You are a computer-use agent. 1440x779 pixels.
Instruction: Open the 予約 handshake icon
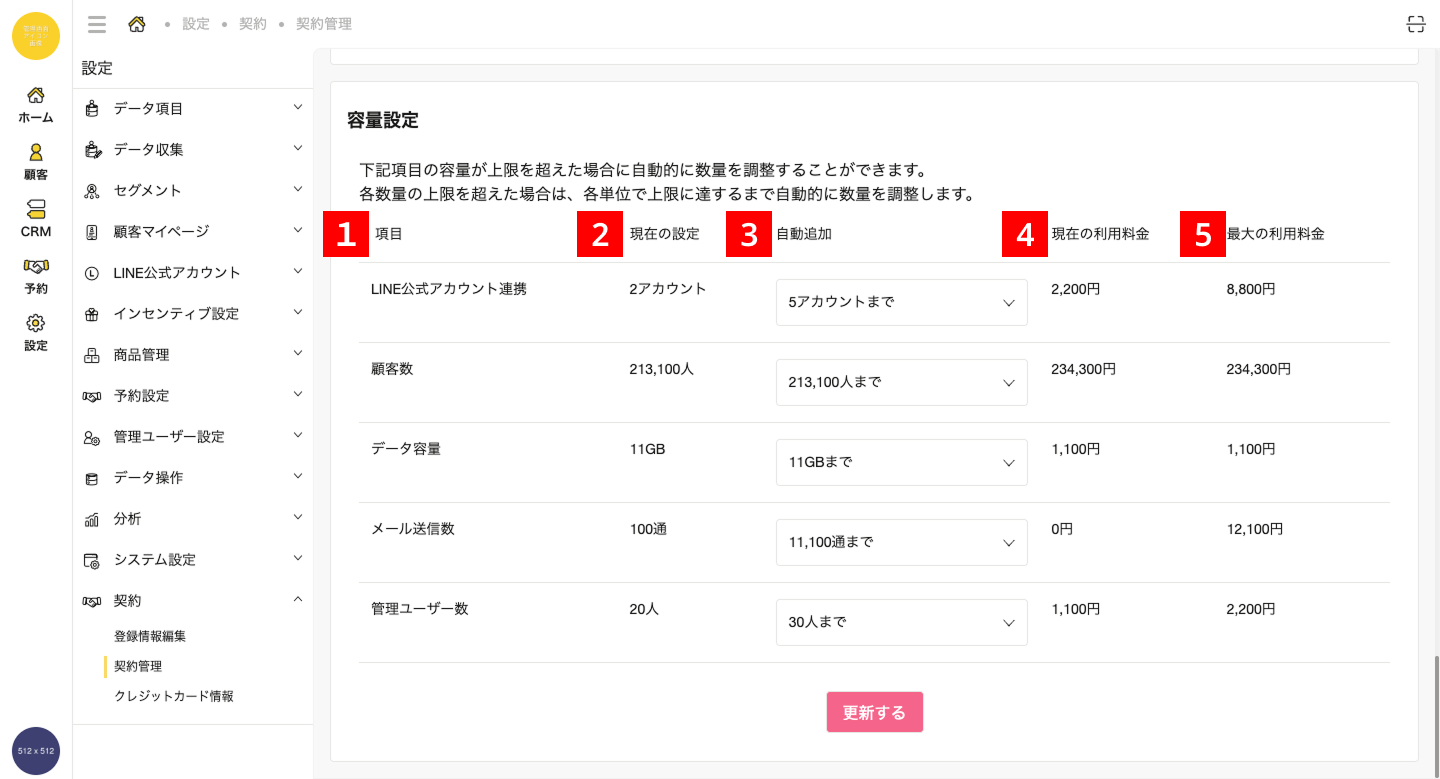coord(35,274)
